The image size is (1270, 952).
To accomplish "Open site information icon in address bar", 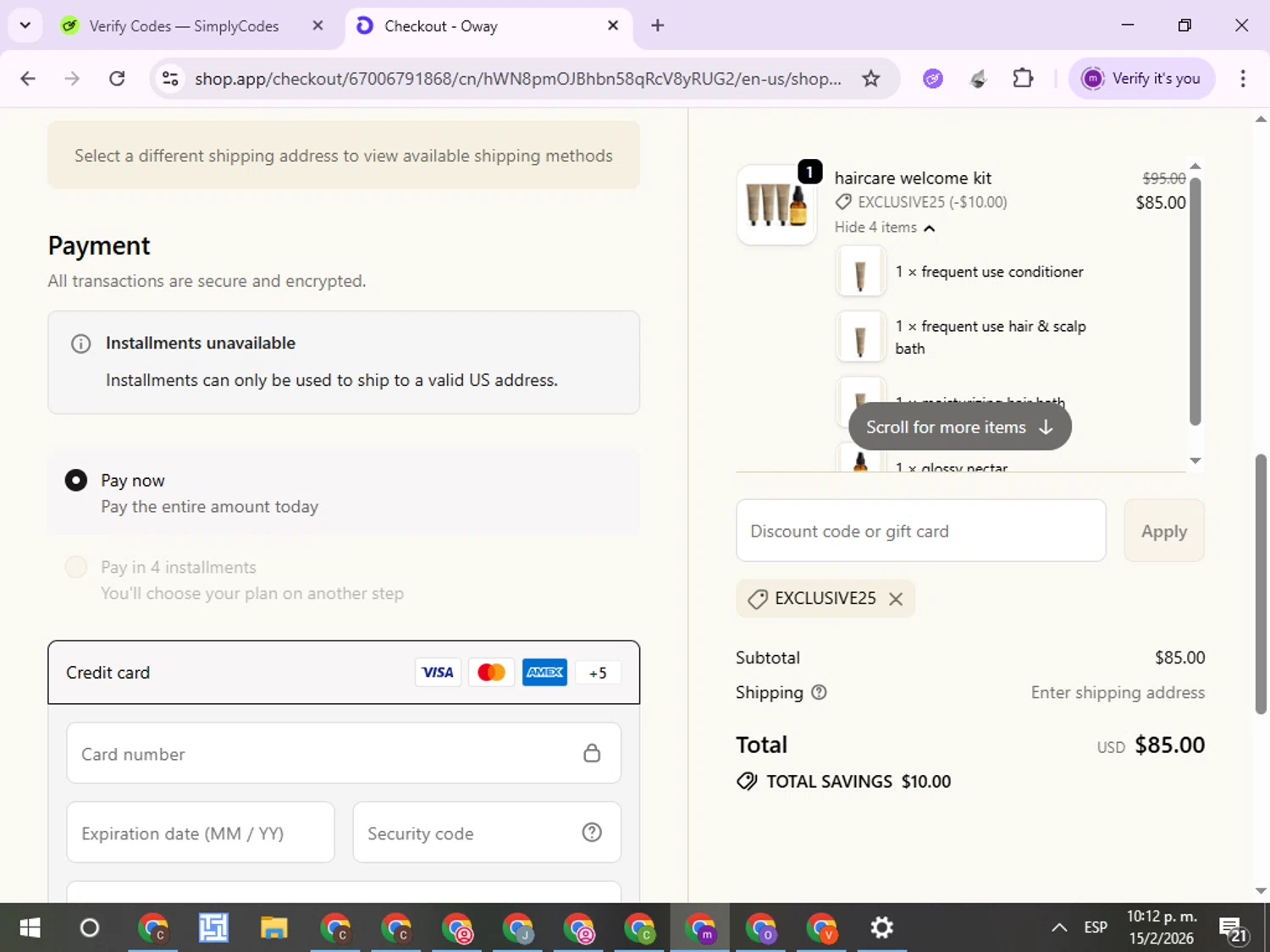I will [170, 79].
